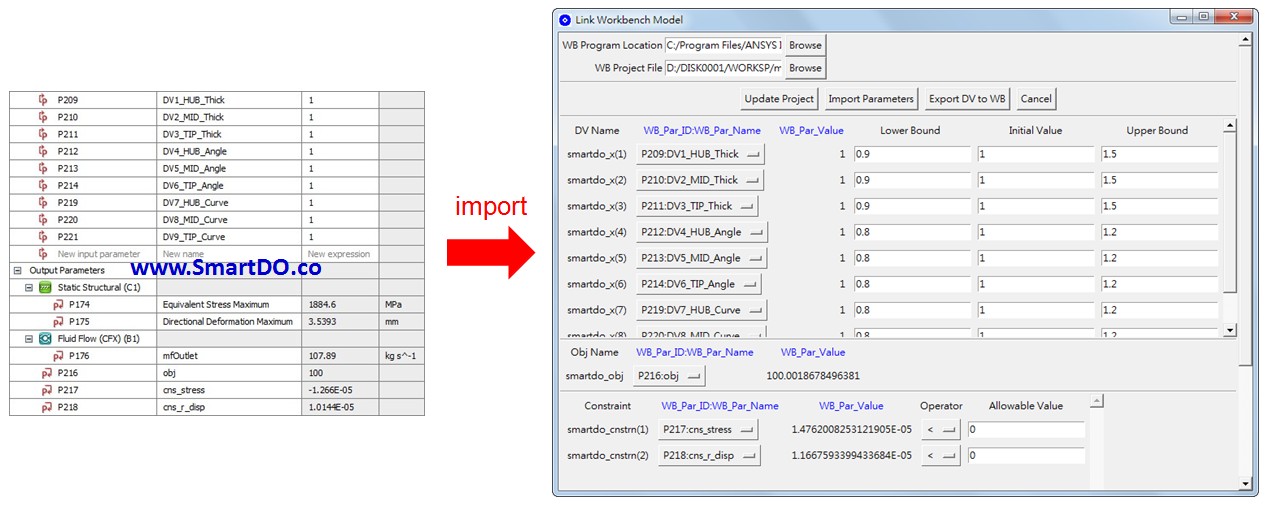The width and height of the screenshot is (1268, 505).
Task: Open the P209:DV1_HUB_Thick parameter dropdown
Action: click(700, 154)
